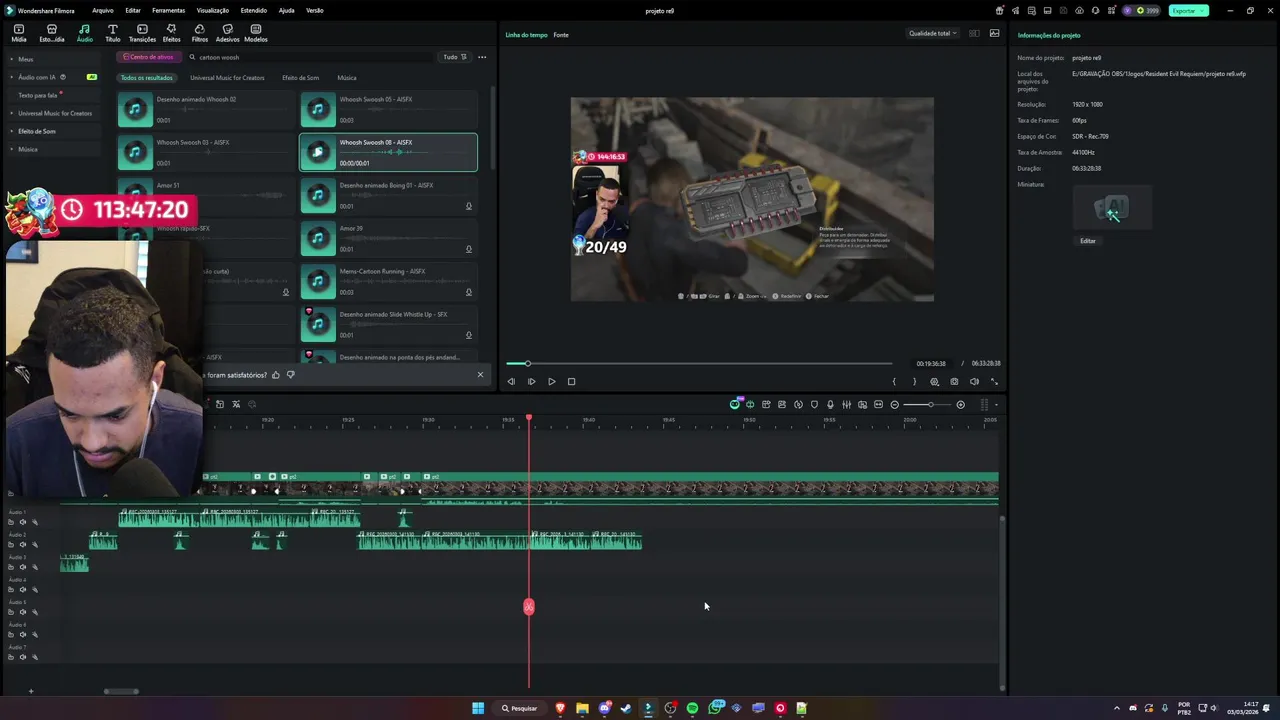
Task: Click the Centro de ativos button
Action: pyautogui.click(x=149, y=57)
